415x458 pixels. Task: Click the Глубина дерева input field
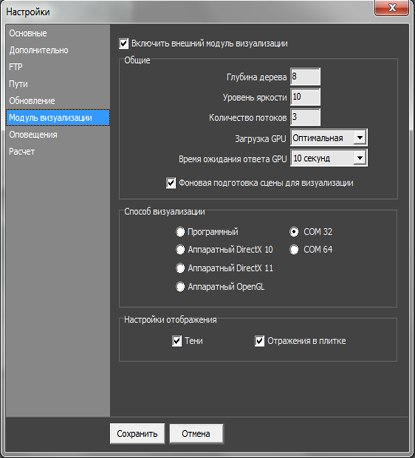305,77
